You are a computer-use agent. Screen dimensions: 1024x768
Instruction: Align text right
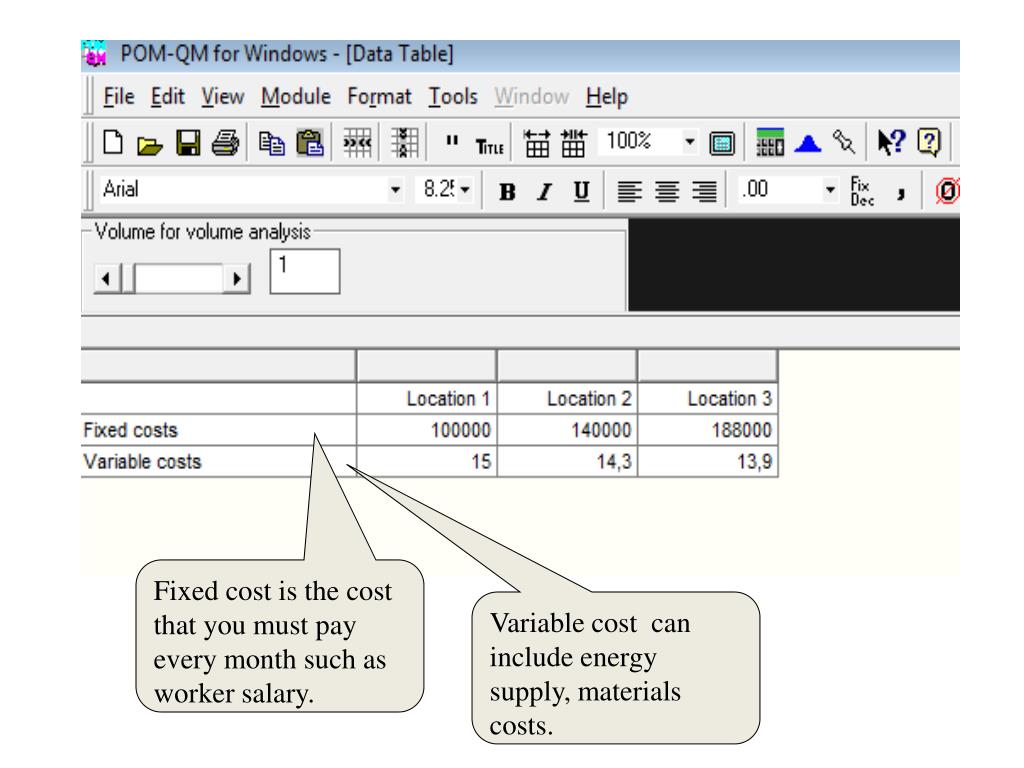(x=704, y=191)
